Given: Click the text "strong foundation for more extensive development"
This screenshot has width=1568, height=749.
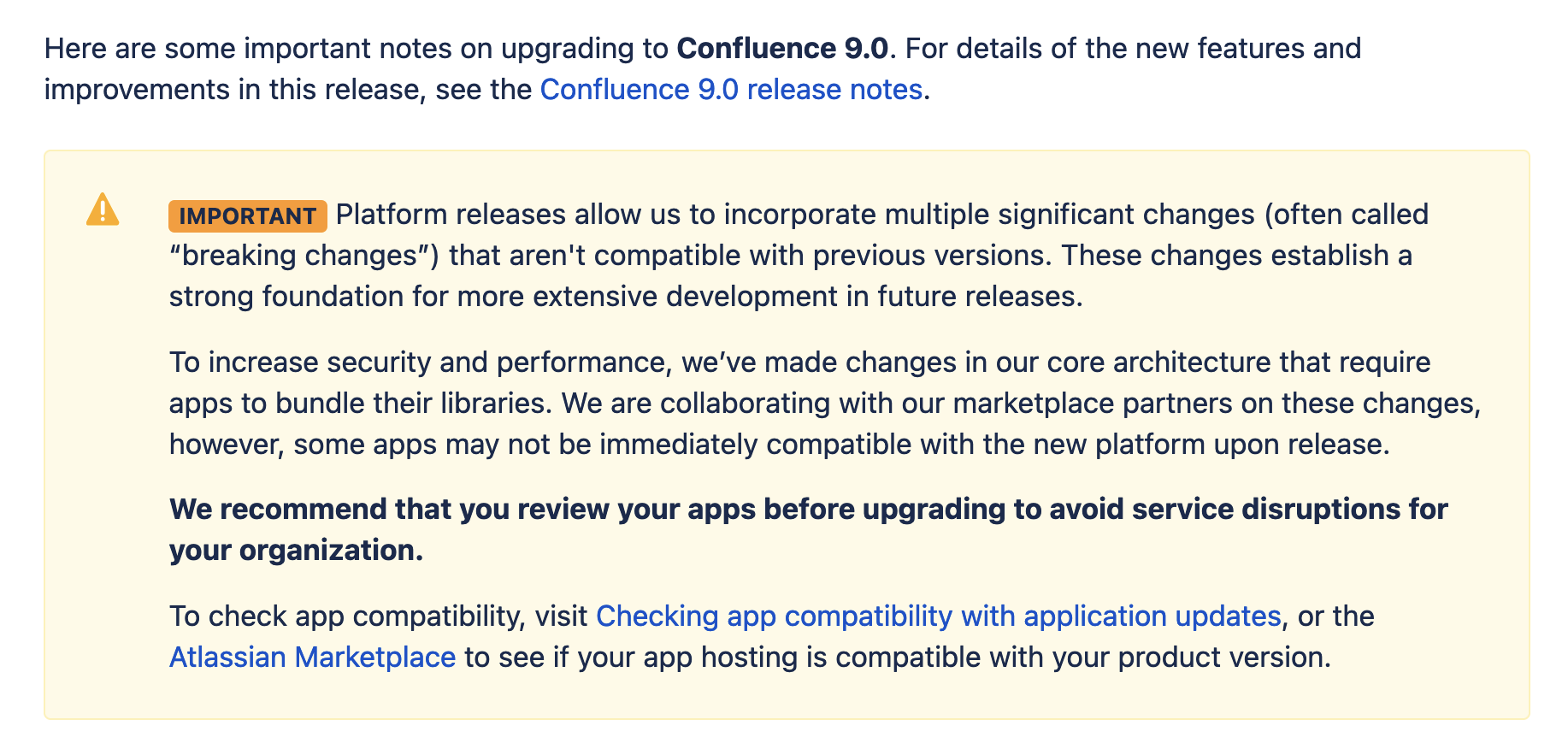Looking at the screenshot, I should (504, 297).
